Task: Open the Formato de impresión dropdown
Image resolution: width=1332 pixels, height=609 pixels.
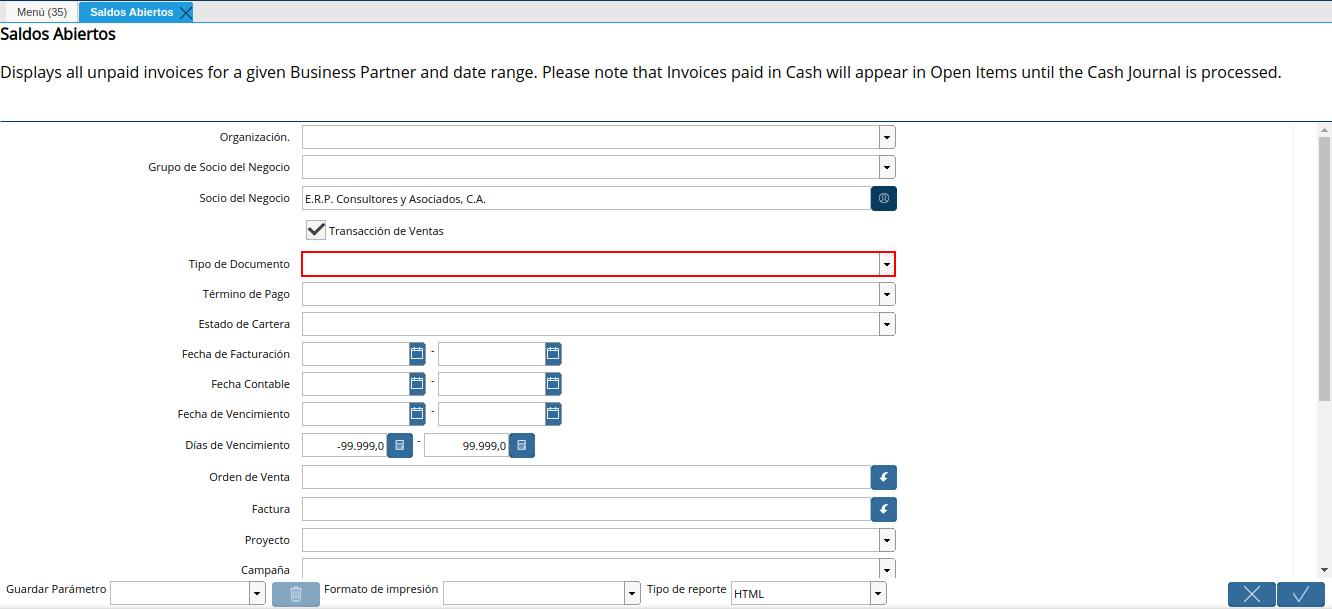Action: [x=632, y=593]
